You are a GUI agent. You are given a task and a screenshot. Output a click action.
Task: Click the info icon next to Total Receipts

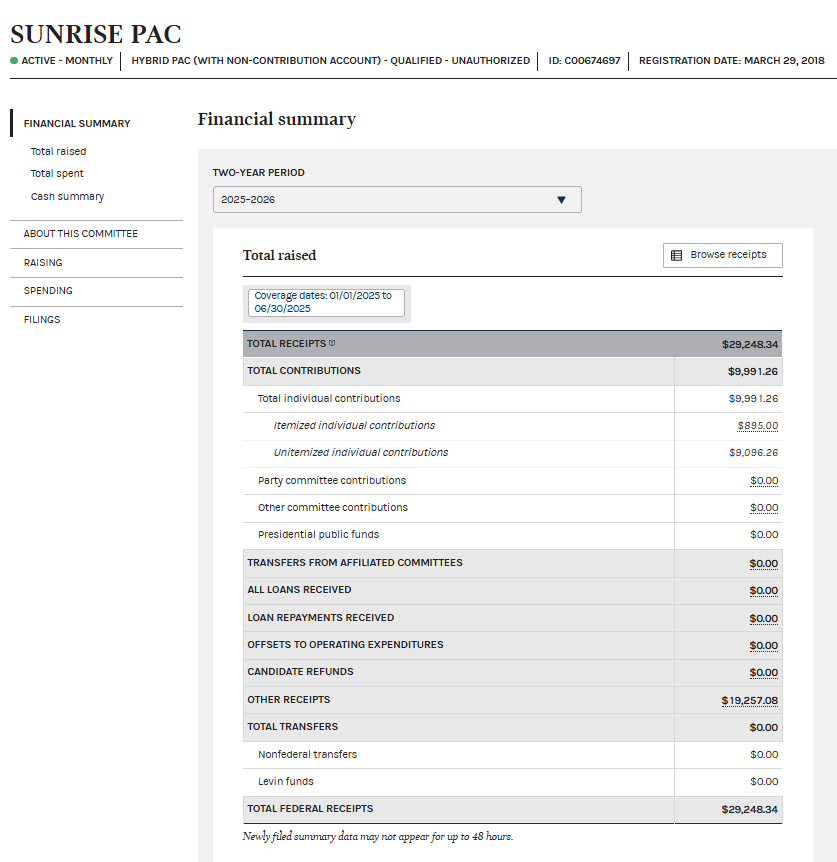[x=332, y=343]
